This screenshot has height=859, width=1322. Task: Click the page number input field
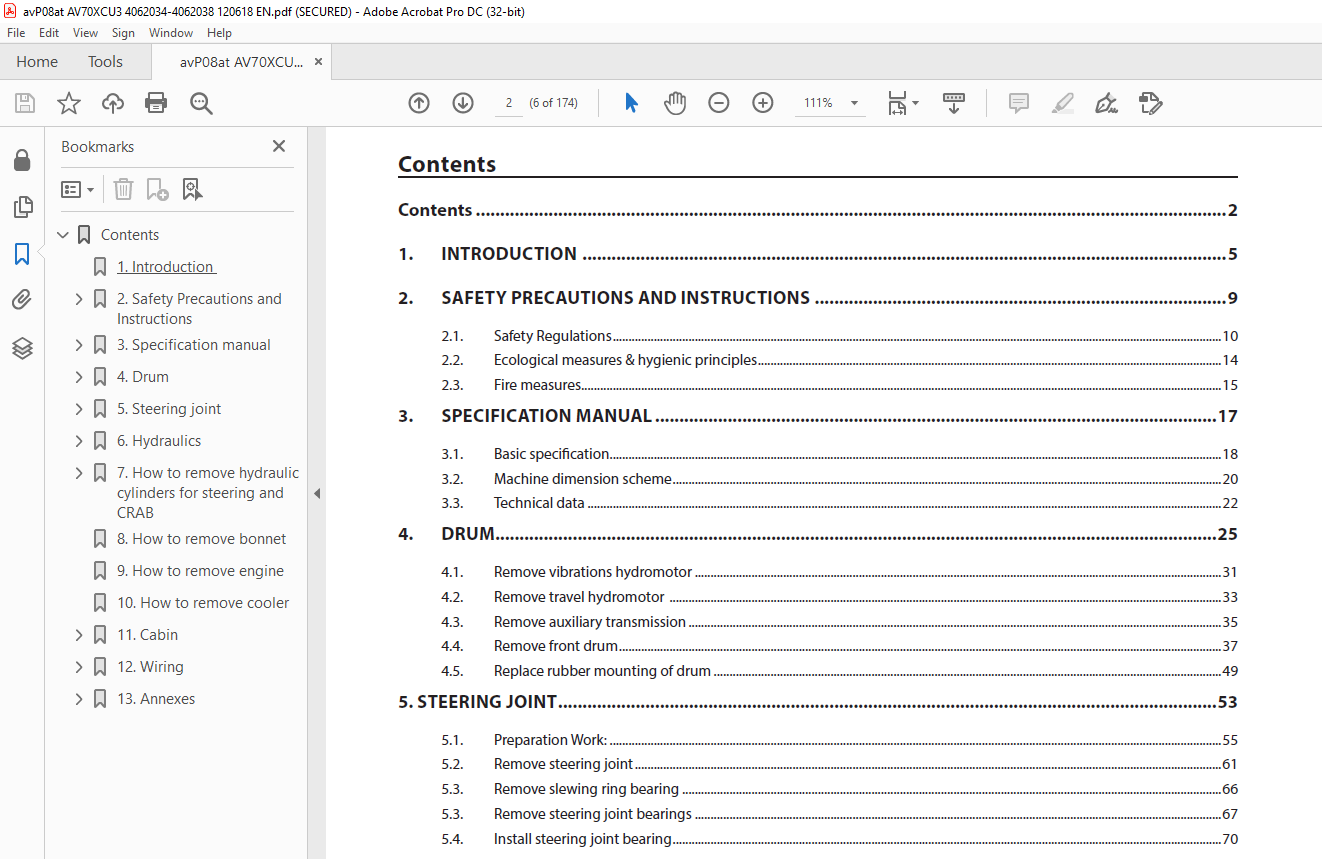tap(509, 103)
